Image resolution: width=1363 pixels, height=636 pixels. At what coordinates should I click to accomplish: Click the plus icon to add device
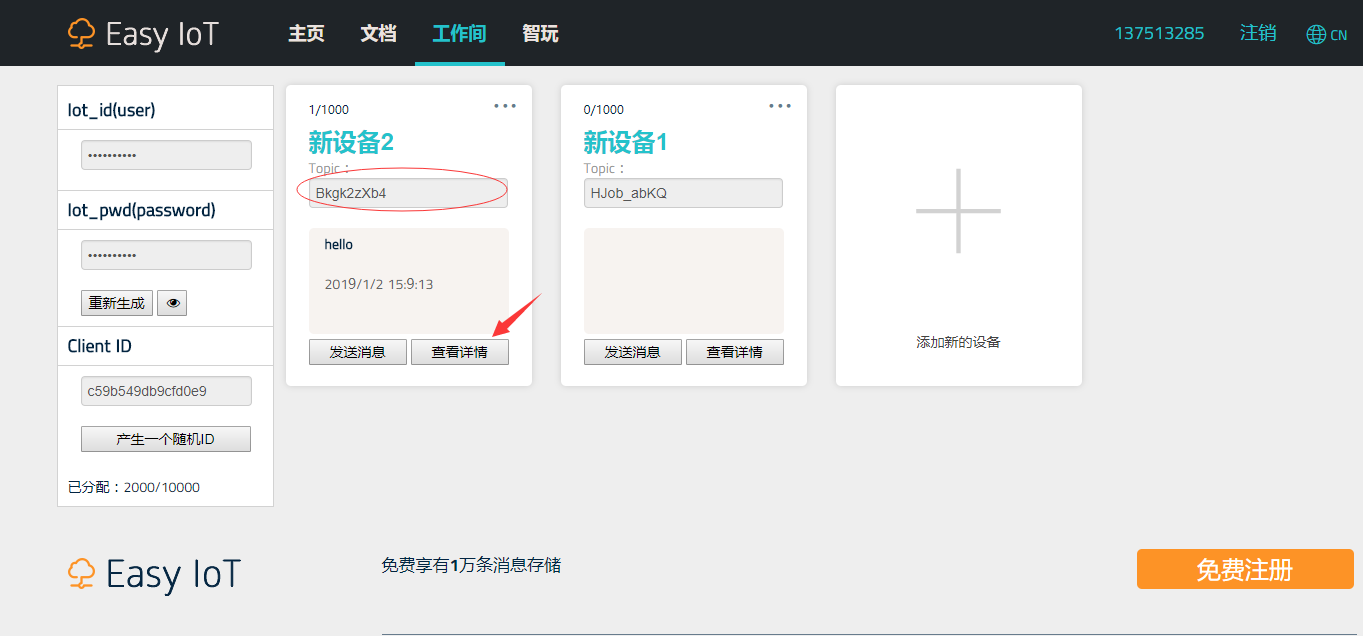click(x=958, y=211)
